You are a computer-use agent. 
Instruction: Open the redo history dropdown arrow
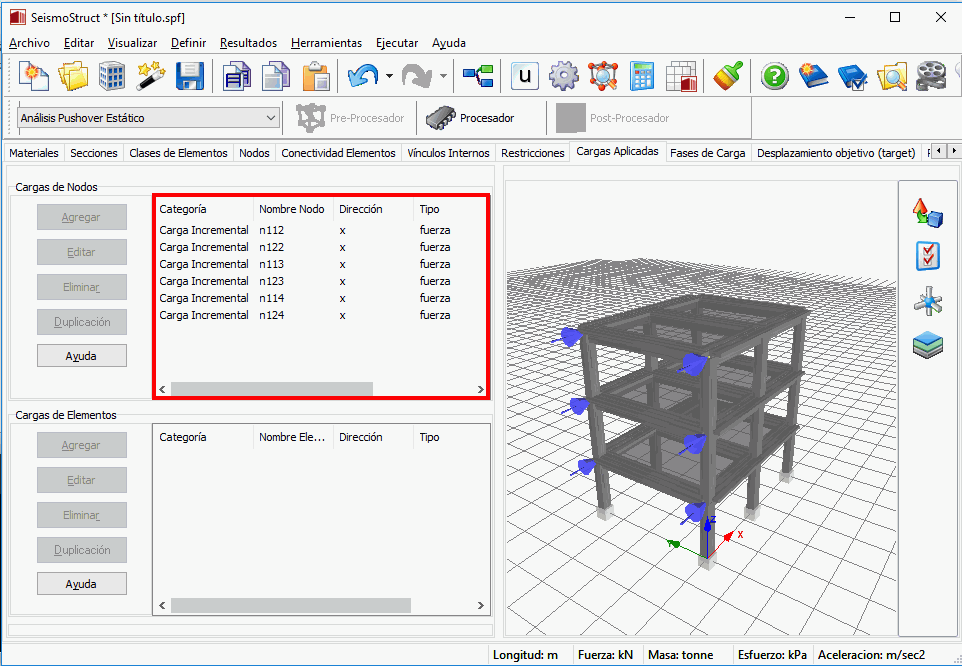pyautogui.click(x=443, y=76)
